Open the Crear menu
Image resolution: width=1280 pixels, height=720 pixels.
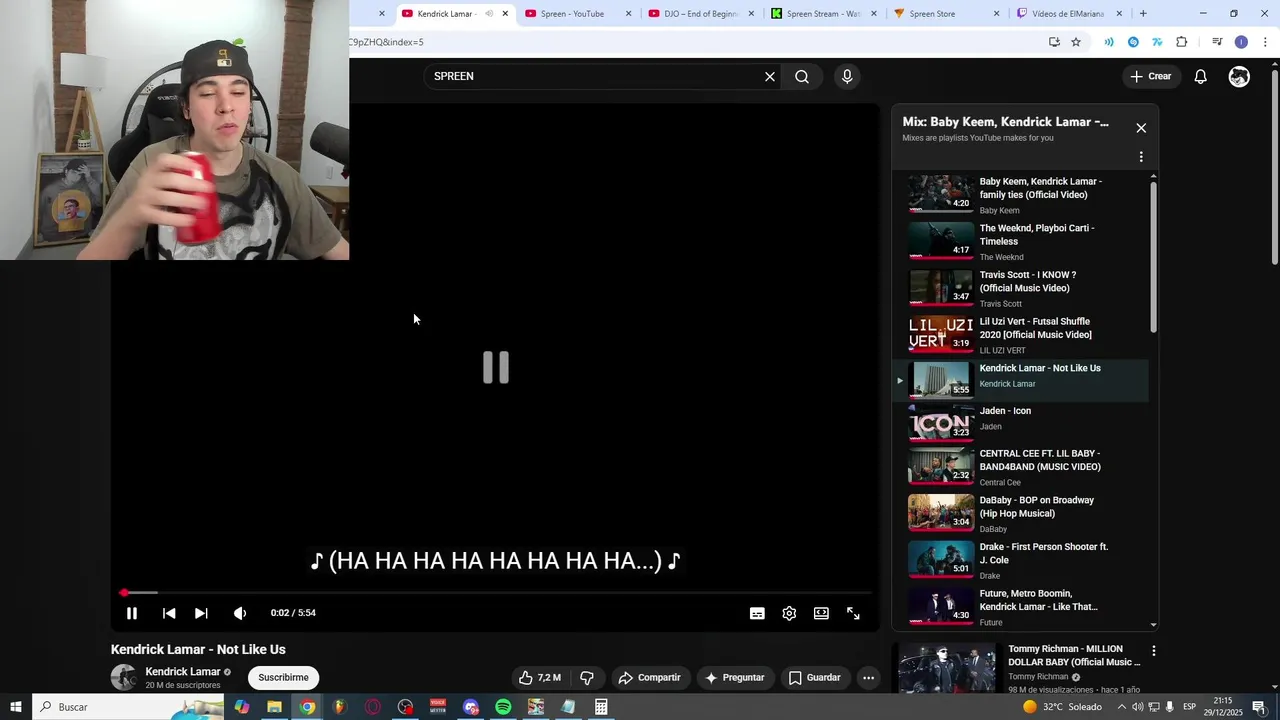(x=1150, y=76)
